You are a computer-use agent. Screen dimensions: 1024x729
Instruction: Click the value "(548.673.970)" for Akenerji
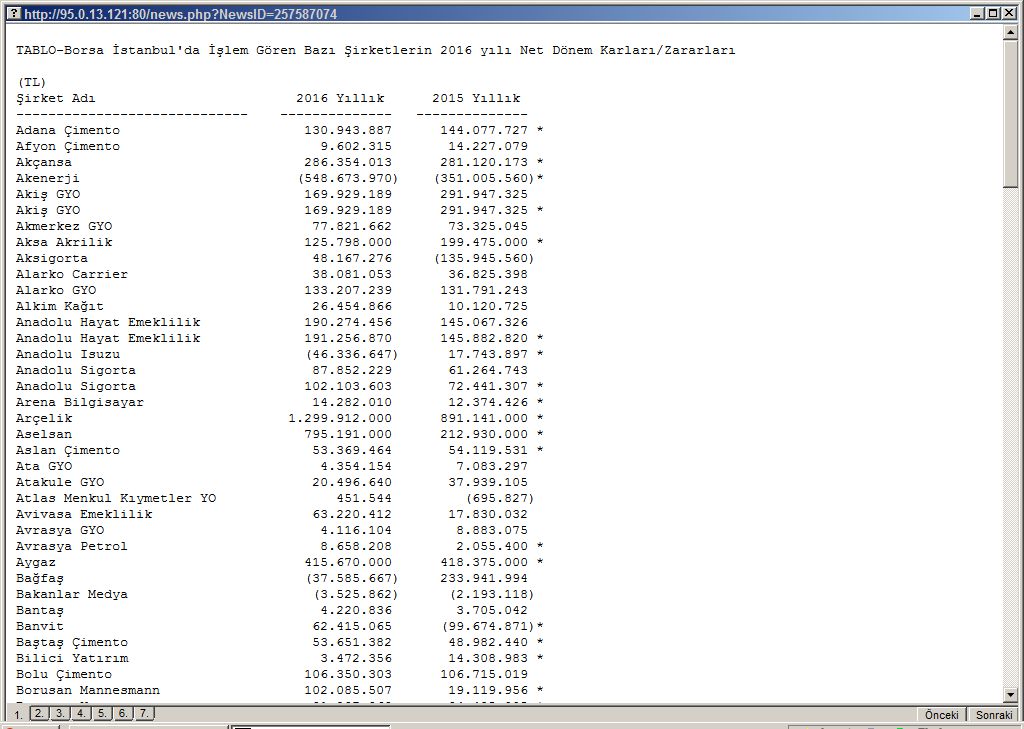[348, 178]
